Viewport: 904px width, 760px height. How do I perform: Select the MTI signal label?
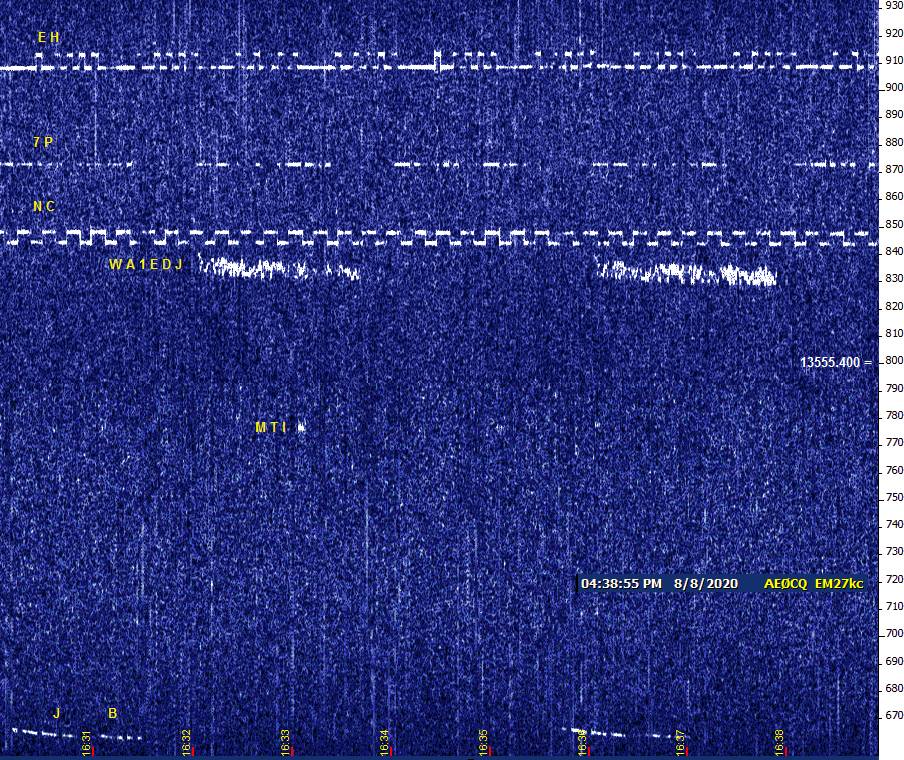point(270,428)
